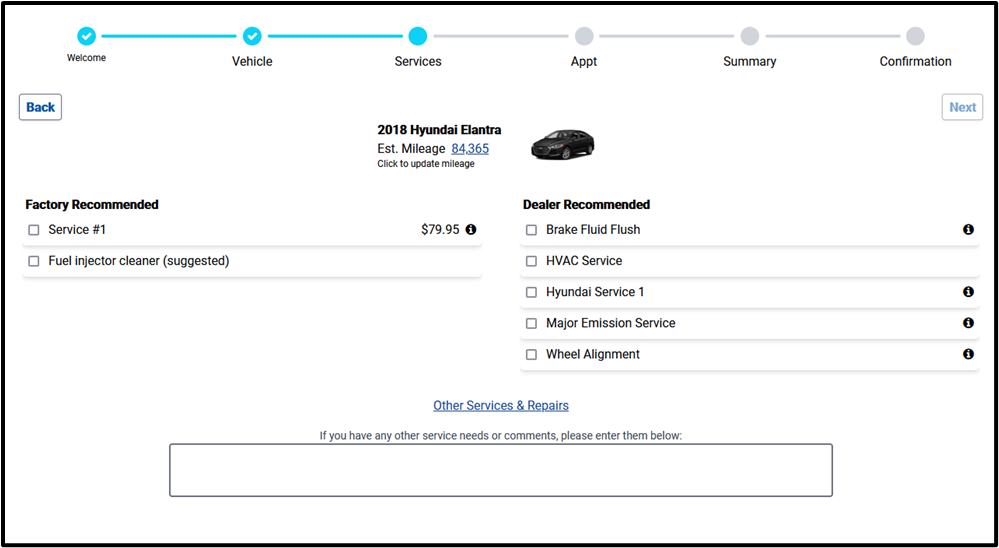This screenshot has height=548, width=999.
Task: Click the Summary step circle
Action: pyautogui.click(x=749, y=36)
